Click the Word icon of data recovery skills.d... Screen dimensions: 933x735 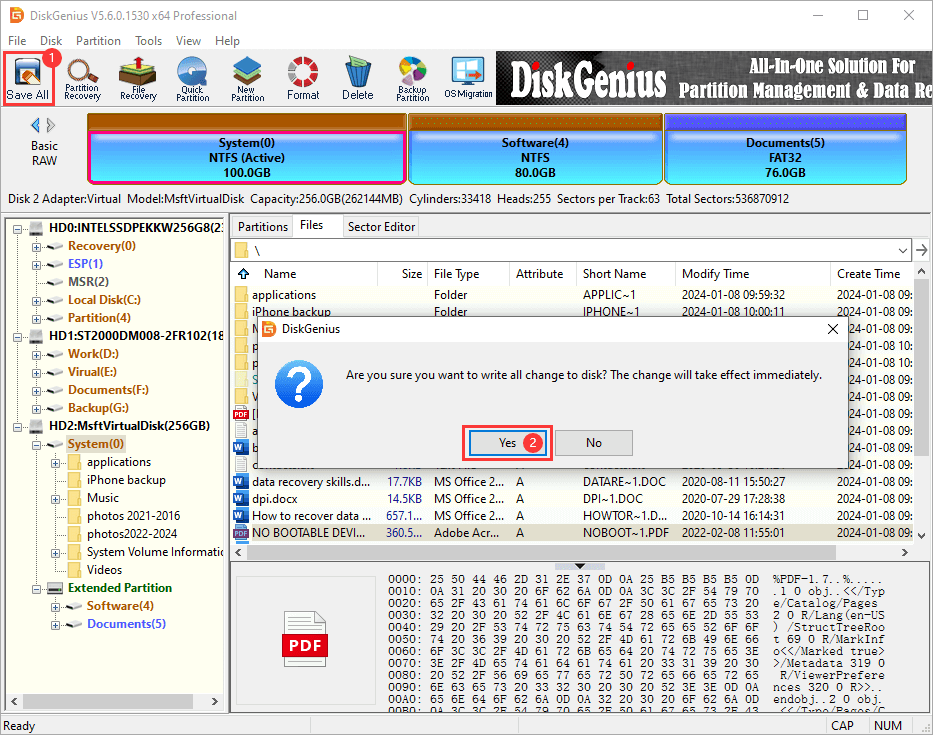[240, 481]
